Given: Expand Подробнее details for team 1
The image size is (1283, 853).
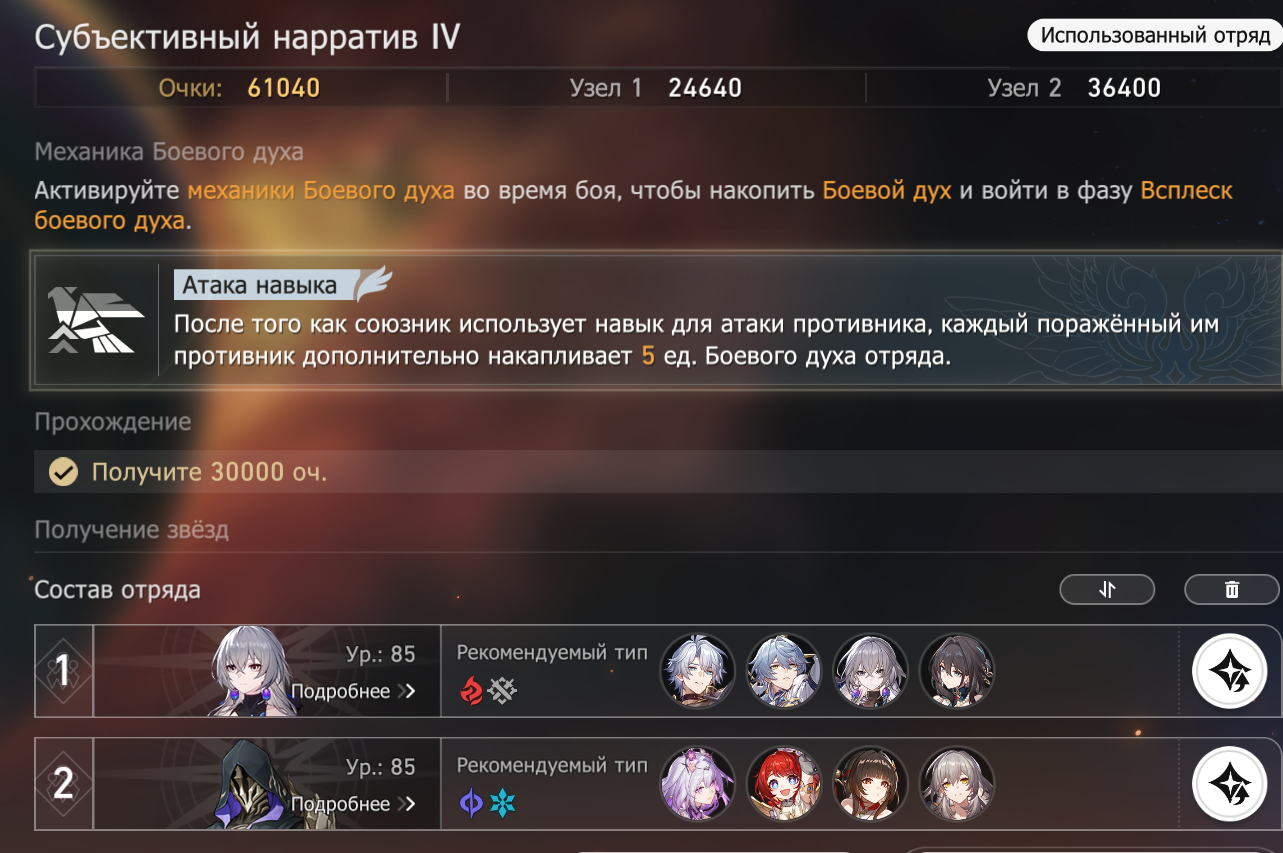Looking at the screenshot, I should click(353, 691).
